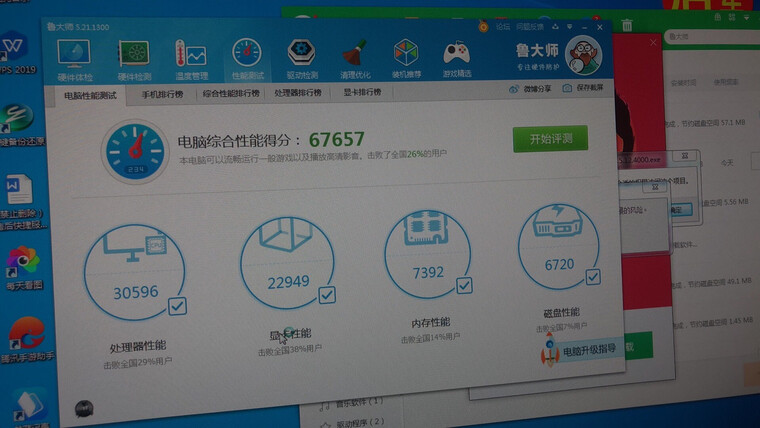
Task: Click 内存性能 label
Action: click(430, 322)
